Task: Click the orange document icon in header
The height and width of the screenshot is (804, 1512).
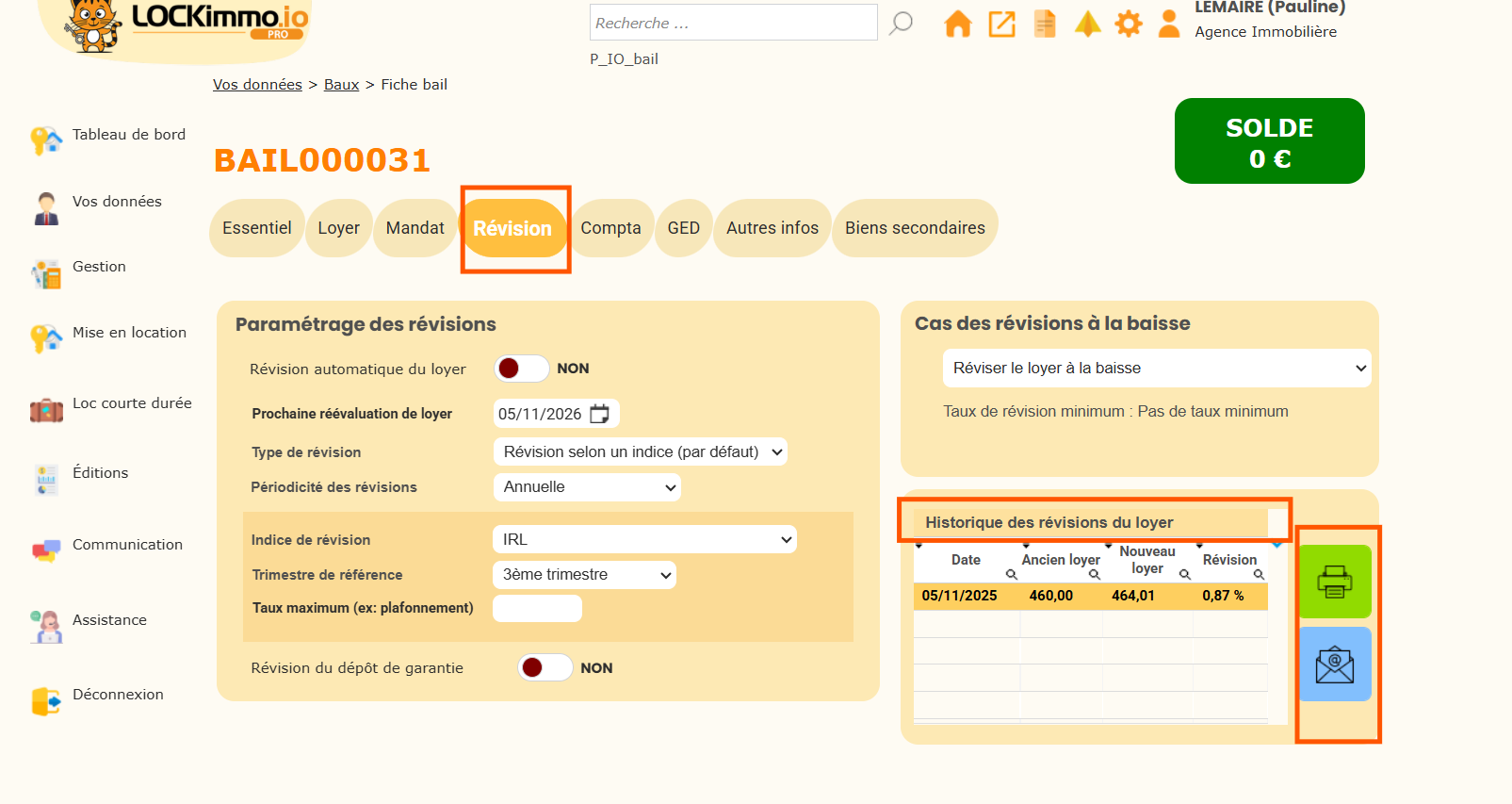Action: pos(1045,24)
